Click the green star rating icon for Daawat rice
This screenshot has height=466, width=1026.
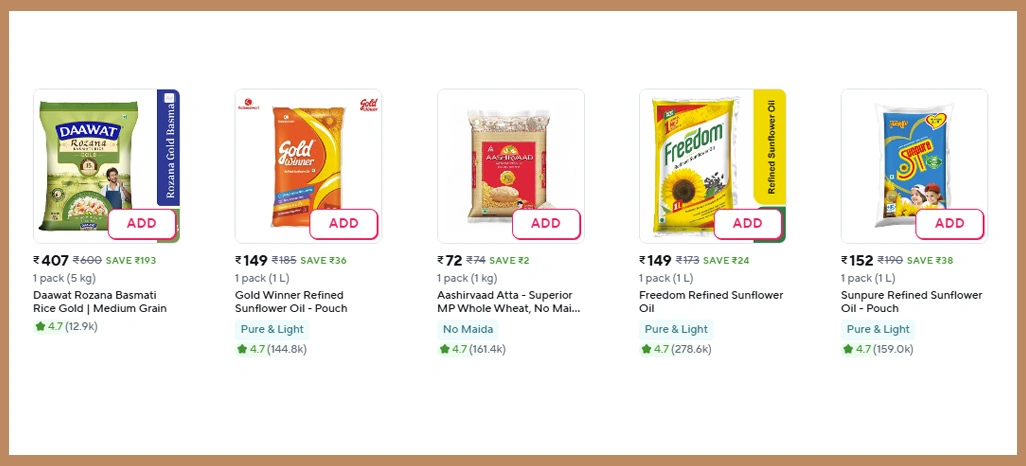coord(40,326)
